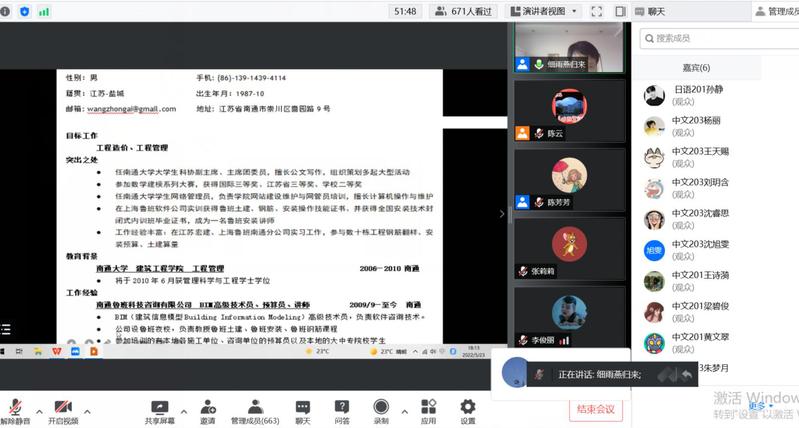Screen dimensions: 799x428
Task: Click the reply arrow on the speaking notification
Action: [687, 375]
